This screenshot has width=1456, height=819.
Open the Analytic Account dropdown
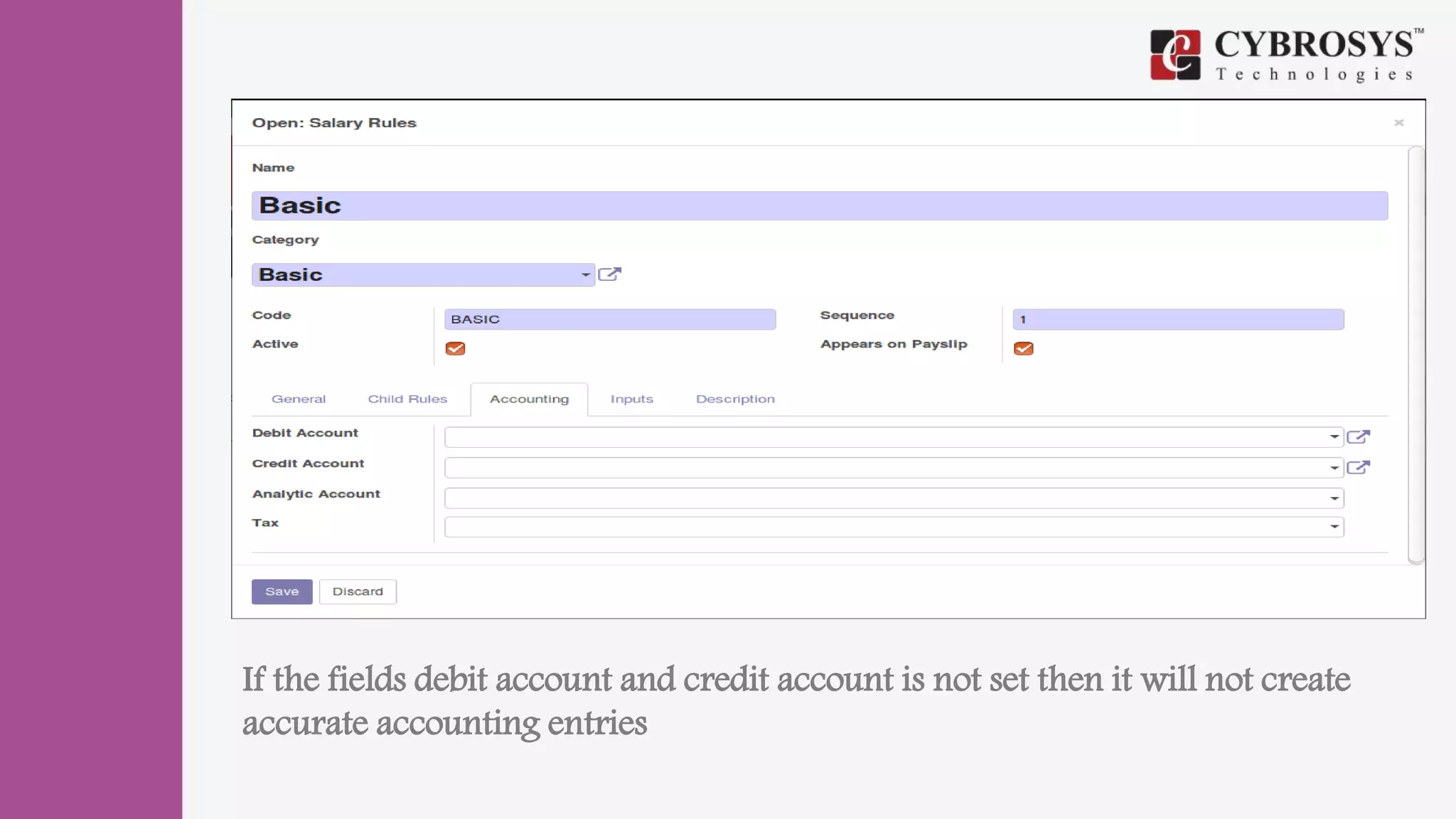point(1334,498)
